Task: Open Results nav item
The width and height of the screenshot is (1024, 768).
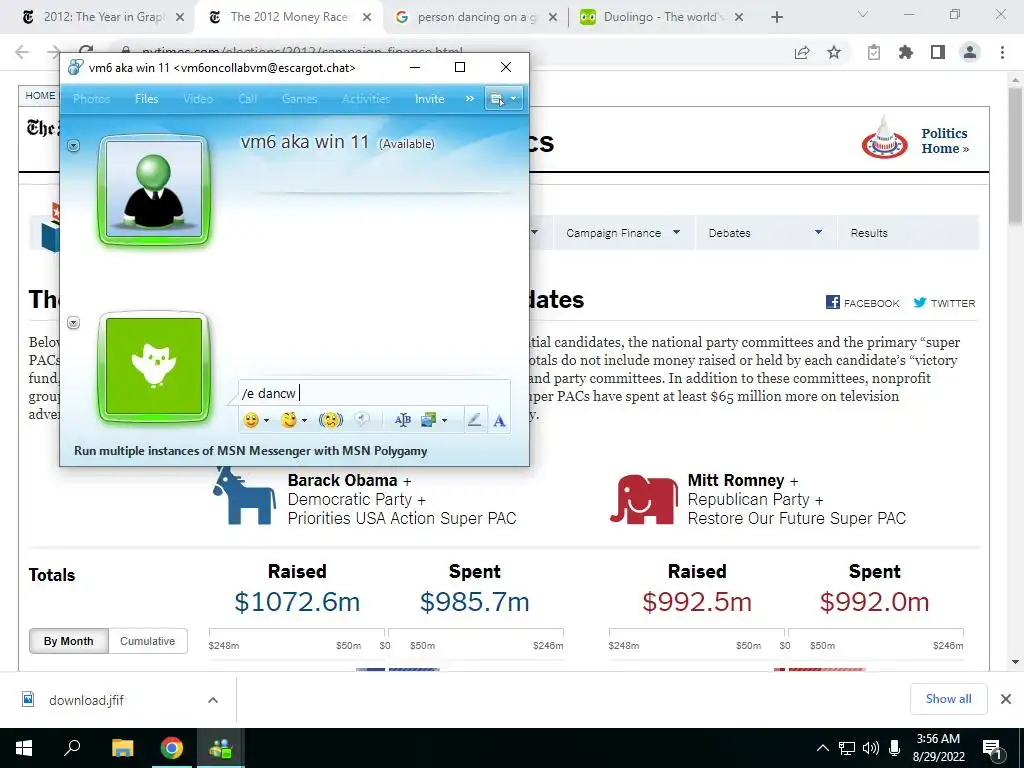Action: [x=869, y=233]
